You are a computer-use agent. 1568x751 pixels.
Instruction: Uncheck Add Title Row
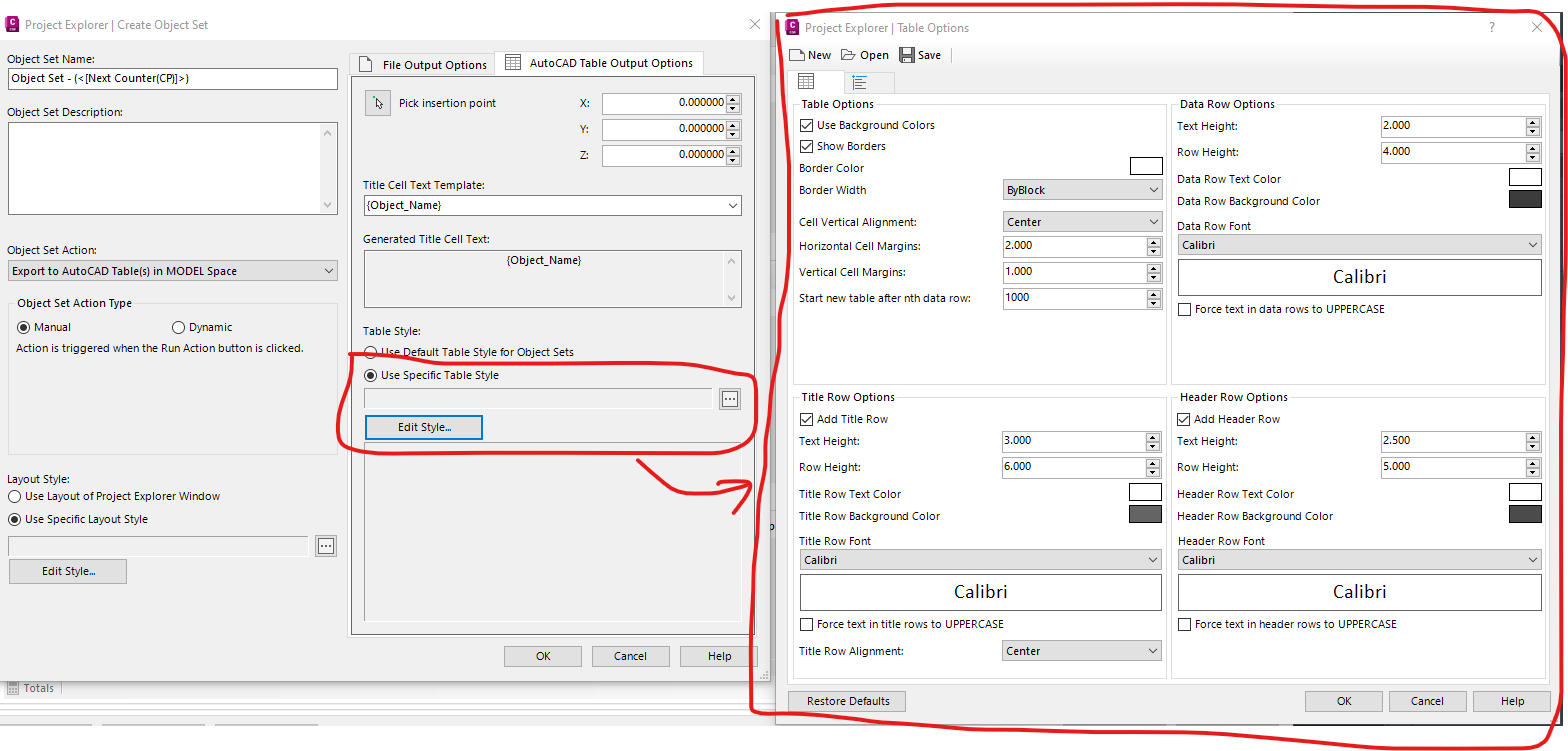[x=807, y=419]
